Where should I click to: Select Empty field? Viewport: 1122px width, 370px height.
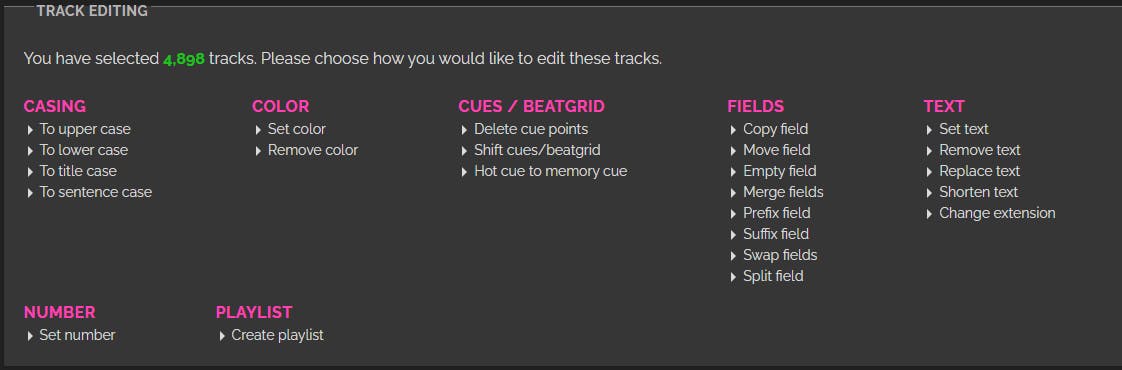tap(779, 171)
